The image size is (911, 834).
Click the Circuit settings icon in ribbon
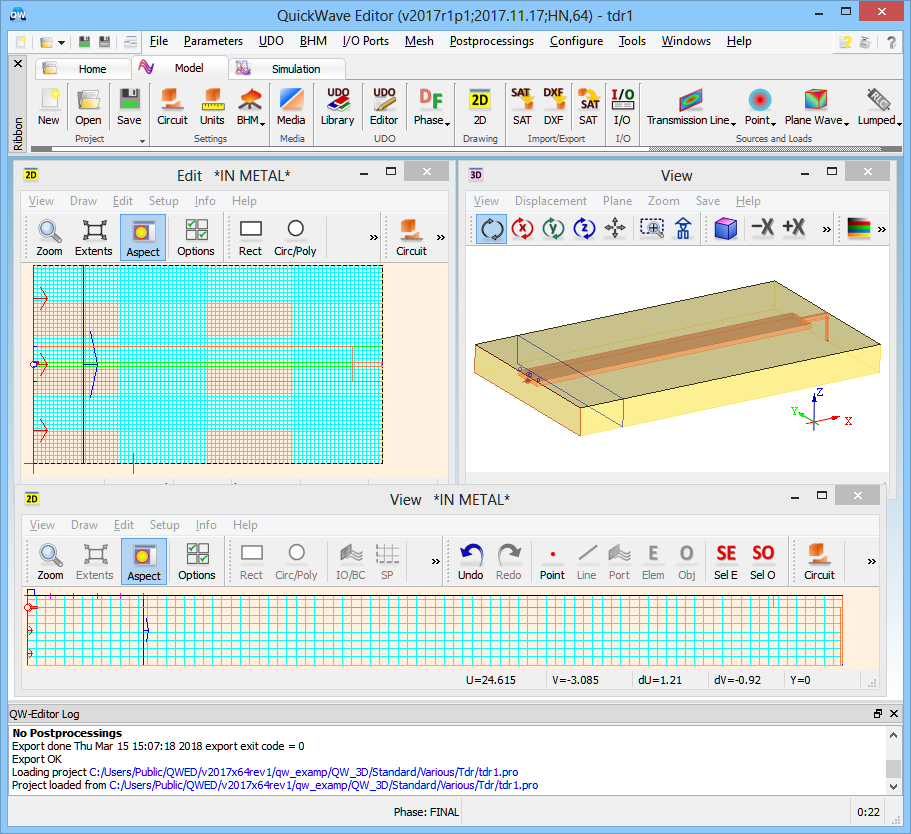point(172,106)
